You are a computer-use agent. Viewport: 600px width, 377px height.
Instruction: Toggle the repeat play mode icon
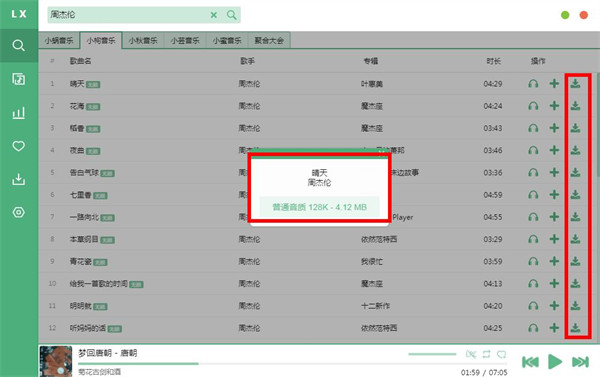click(x=486, y=354)
